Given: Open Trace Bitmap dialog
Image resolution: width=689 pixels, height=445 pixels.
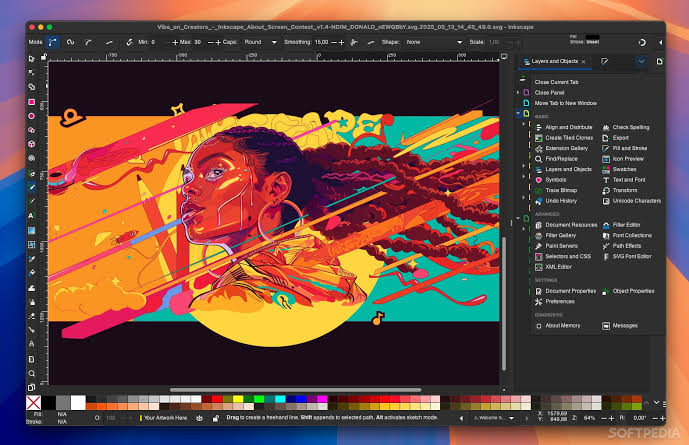Looking at the screenshot, I should click(556, 191).
